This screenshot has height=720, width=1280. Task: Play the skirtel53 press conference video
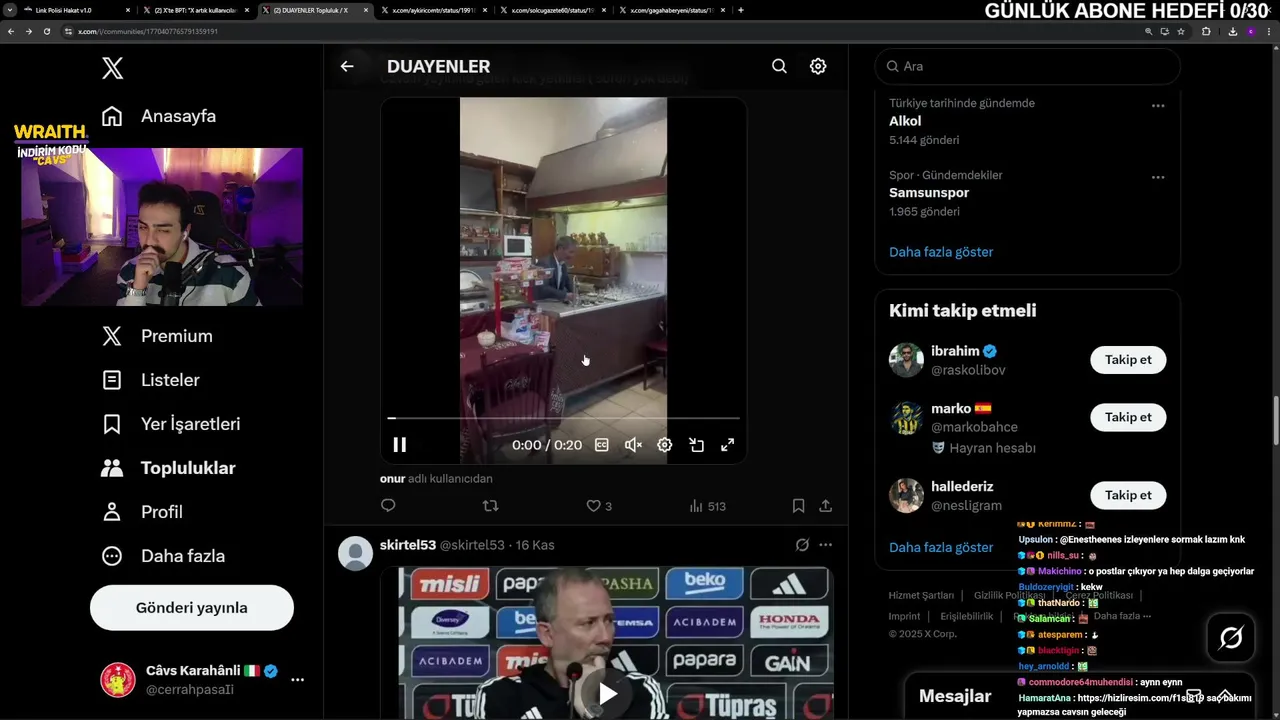point(608,694)
